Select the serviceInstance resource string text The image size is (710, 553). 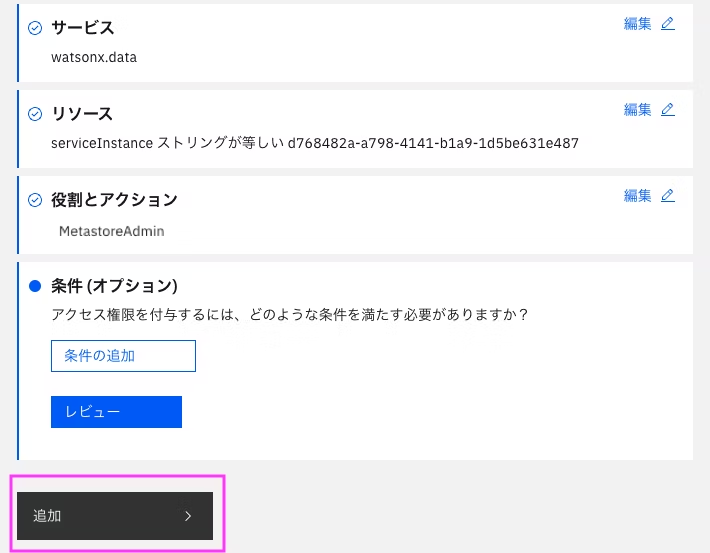[315, 143]
